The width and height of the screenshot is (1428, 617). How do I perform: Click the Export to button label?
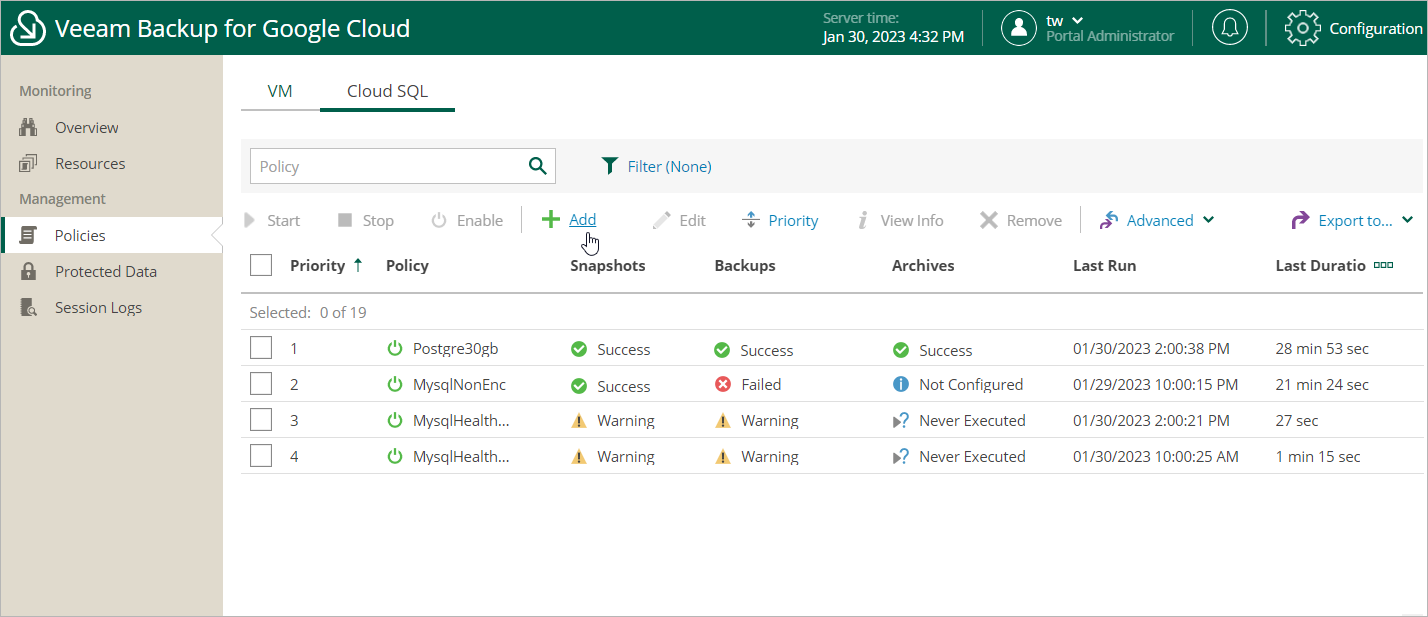pyautogui.click(x=1356, y=220)
